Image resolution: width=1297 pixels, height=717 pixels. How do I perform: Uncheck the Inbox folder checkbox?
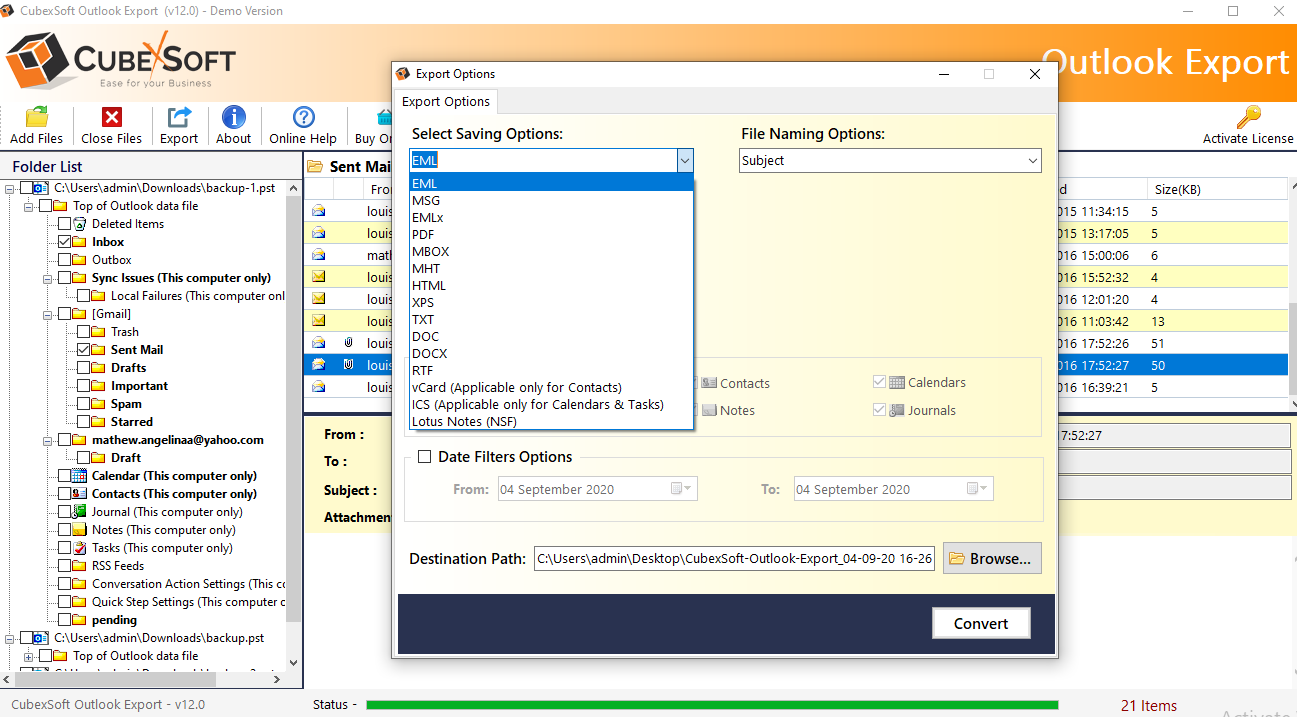click(x=65, y=242)
